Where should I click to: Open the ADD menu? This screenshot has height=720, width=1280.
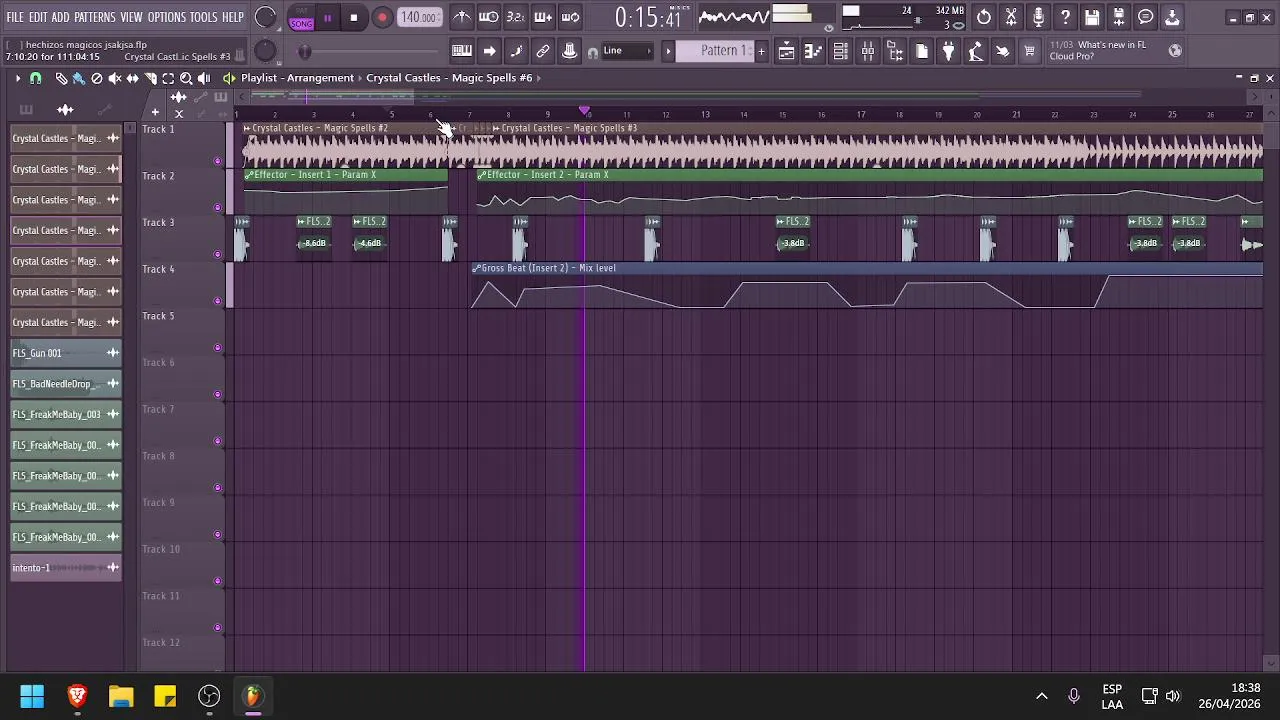61,17
